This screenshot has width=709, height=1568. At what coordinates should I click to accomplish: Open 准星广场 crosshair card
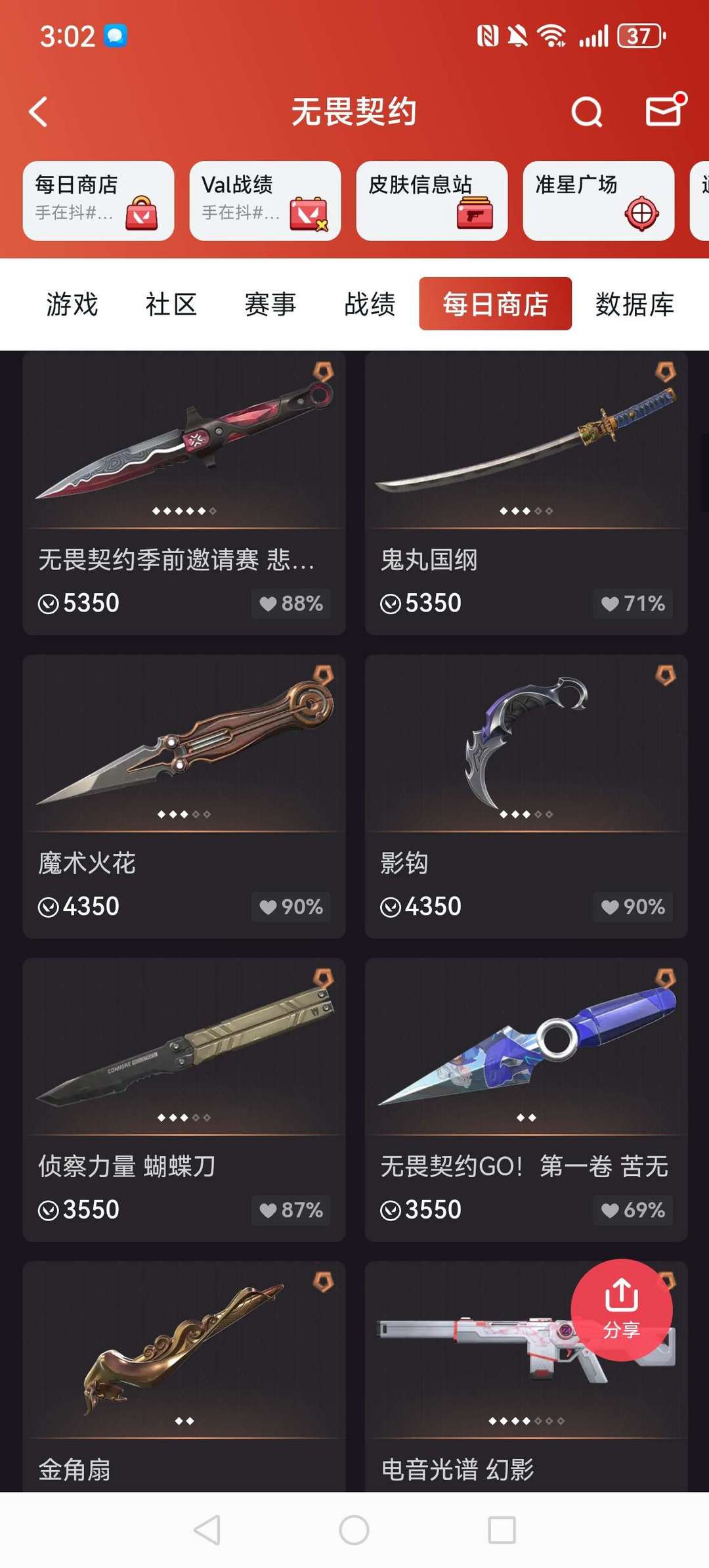click(599, 201)
